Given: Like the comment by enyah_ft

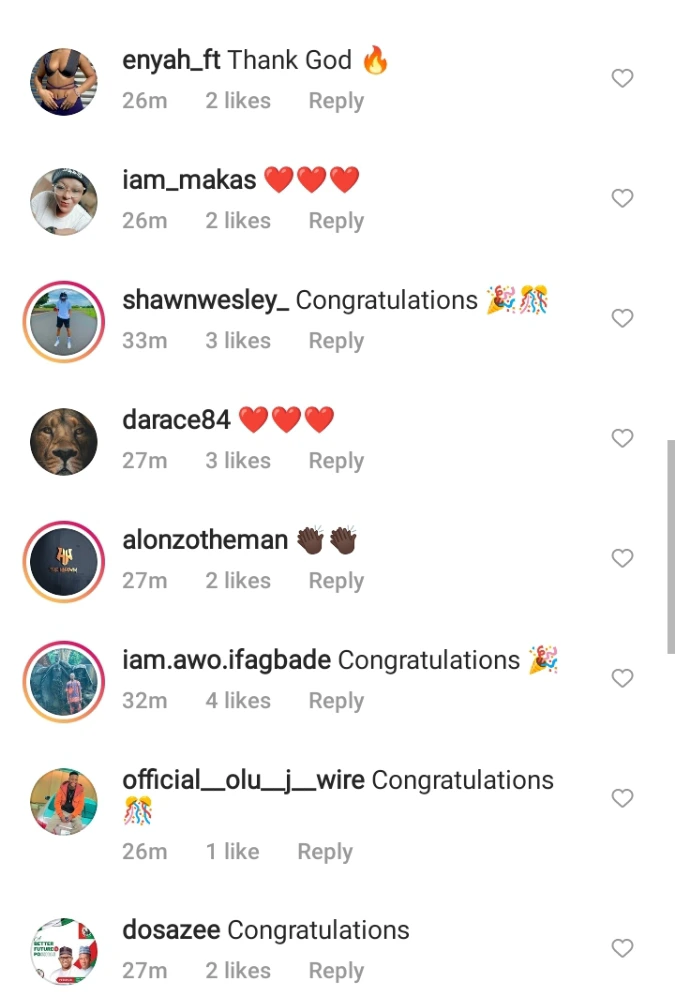Looking at the screenshot, I should click(x=622, y=78).
